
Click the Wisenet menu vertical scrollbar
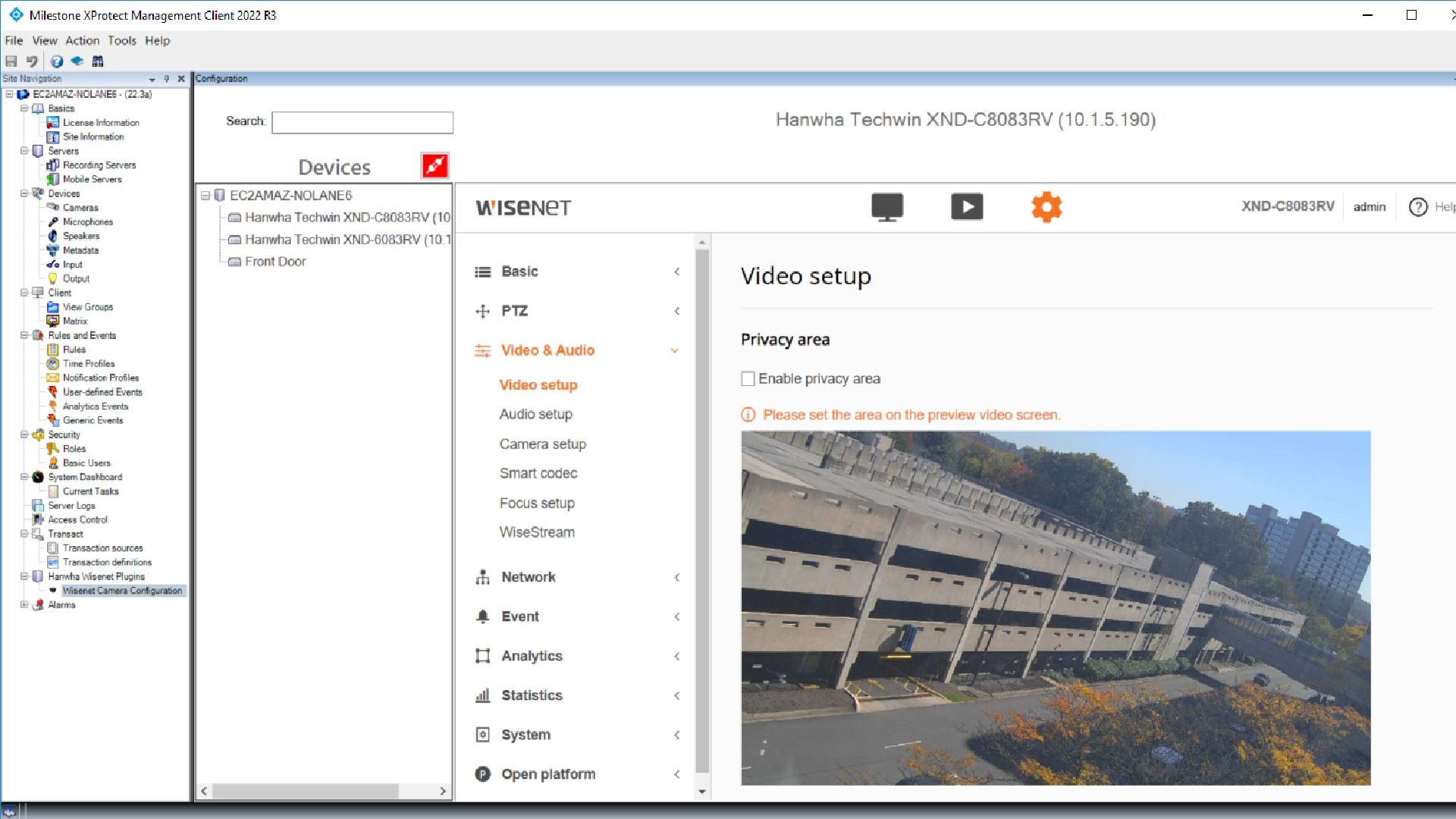(x=702, y=512)
